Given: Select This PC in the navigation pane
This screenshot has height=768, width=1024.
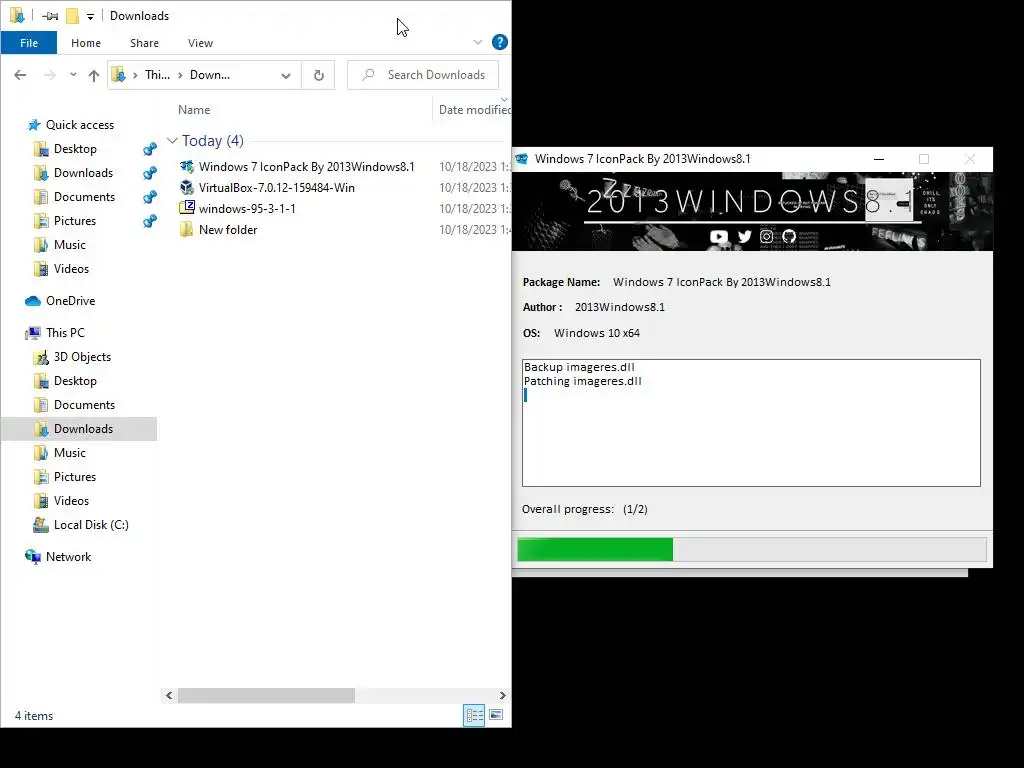Looking at the screenshot, I should tap(65, 333).
